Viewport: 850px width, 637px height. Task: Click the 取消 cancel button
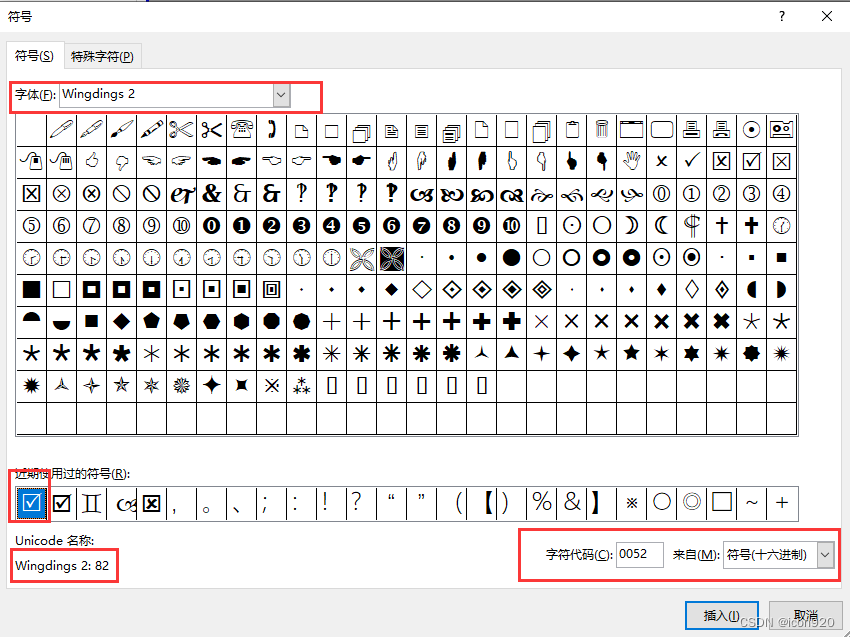(806, 616)
